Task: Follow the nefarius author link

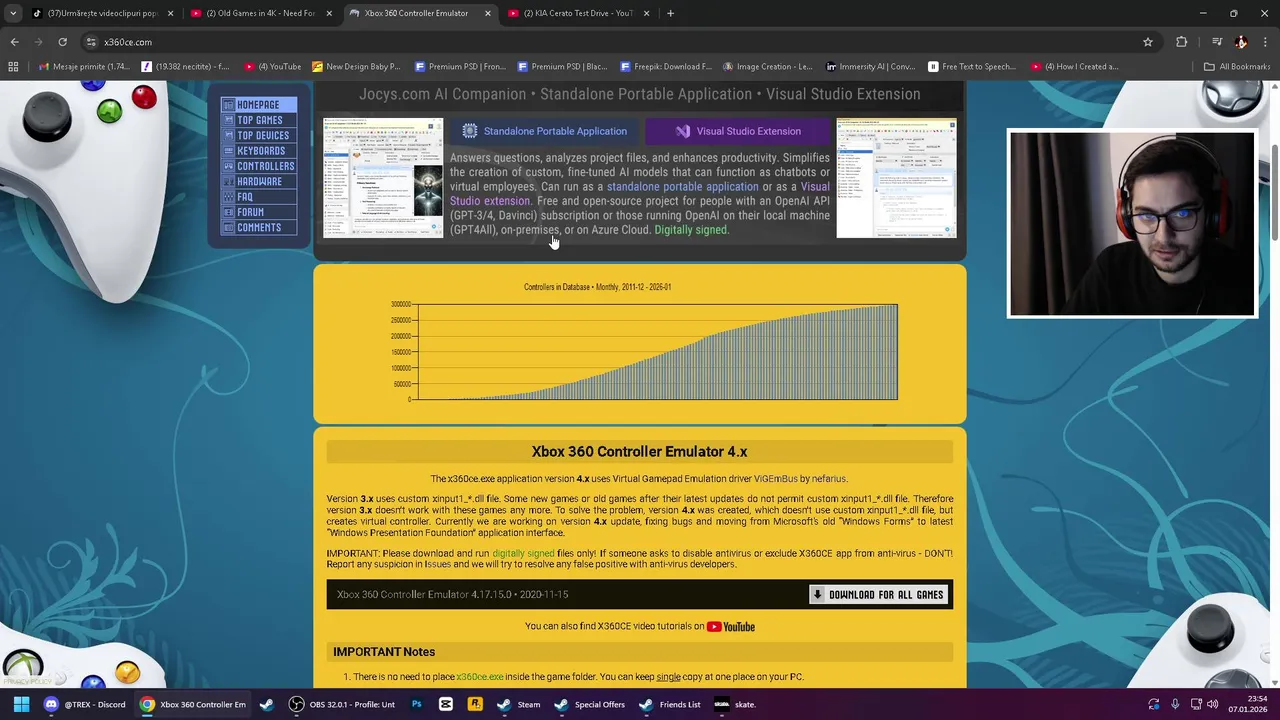Action: pos(829,479)
